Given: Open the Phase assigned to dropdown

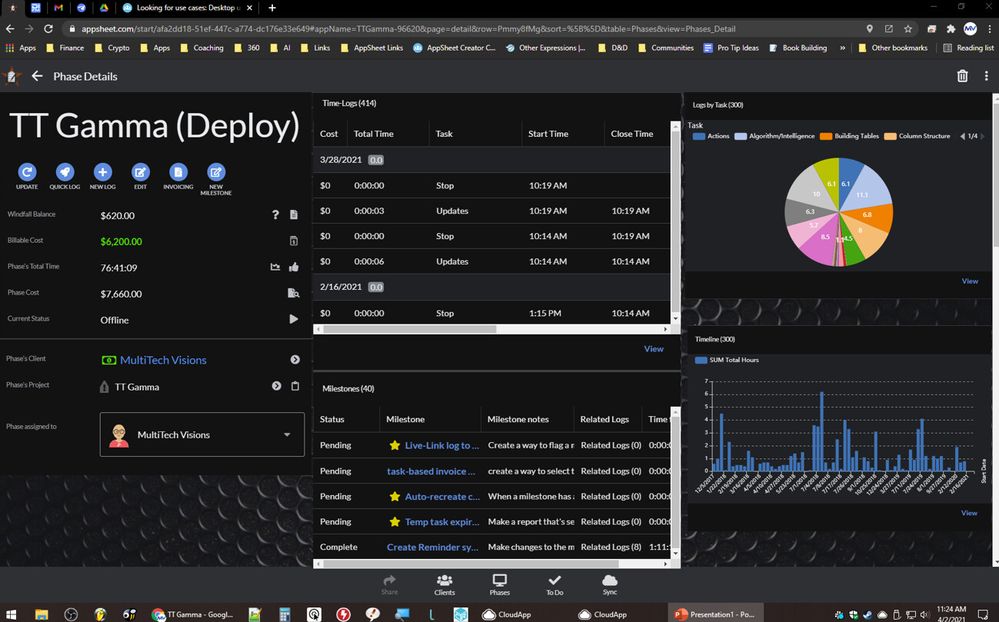Looking at the screenshot, I should [x=202, y=435].
